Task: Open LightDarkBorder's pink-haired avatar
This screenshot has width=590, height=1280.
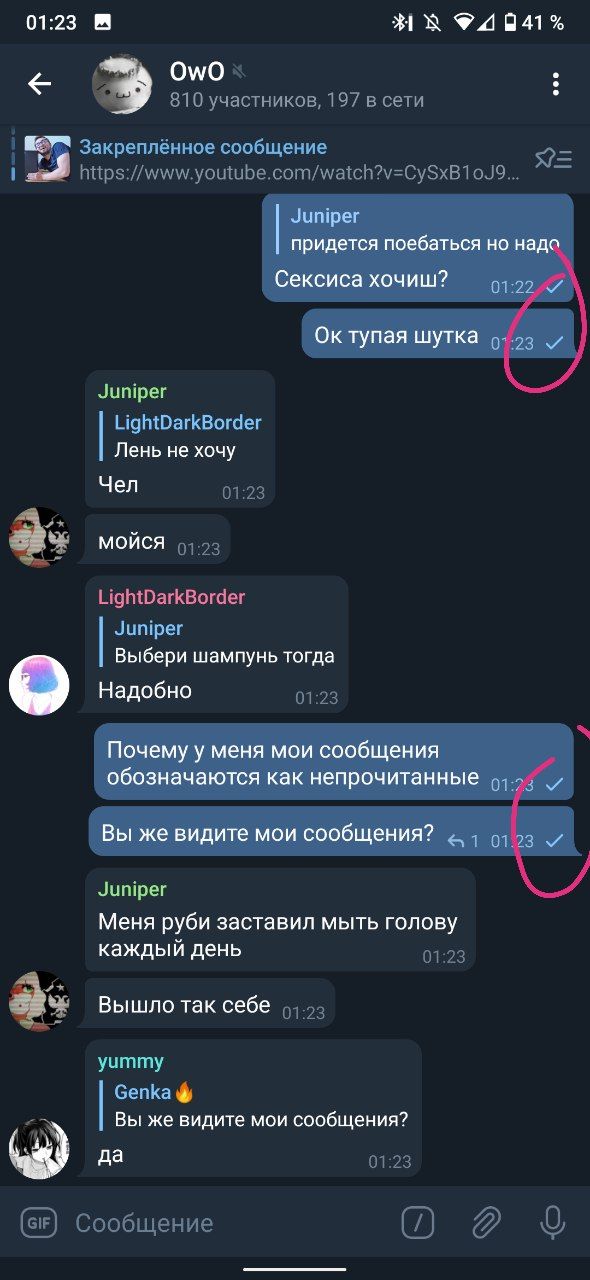Action: (x=39, y=685)
